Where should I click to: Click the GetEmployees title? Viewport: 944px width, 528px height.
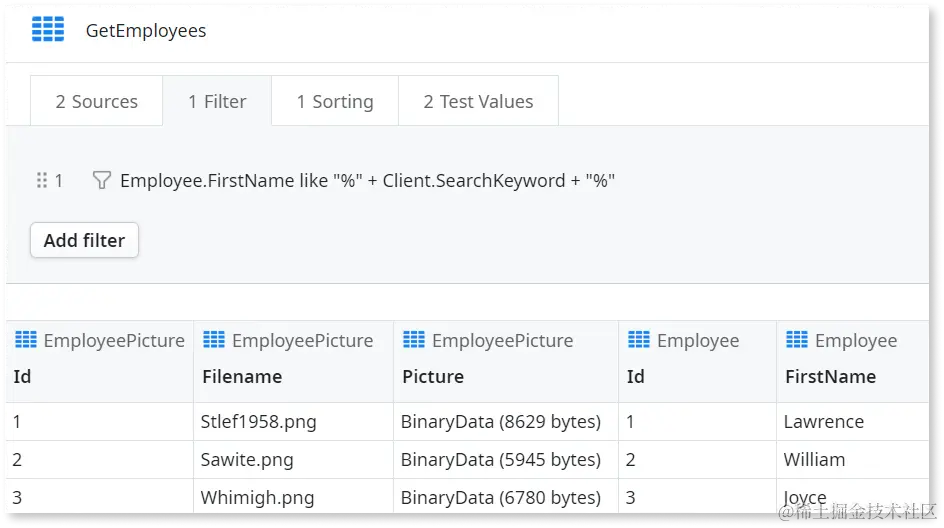146,31
